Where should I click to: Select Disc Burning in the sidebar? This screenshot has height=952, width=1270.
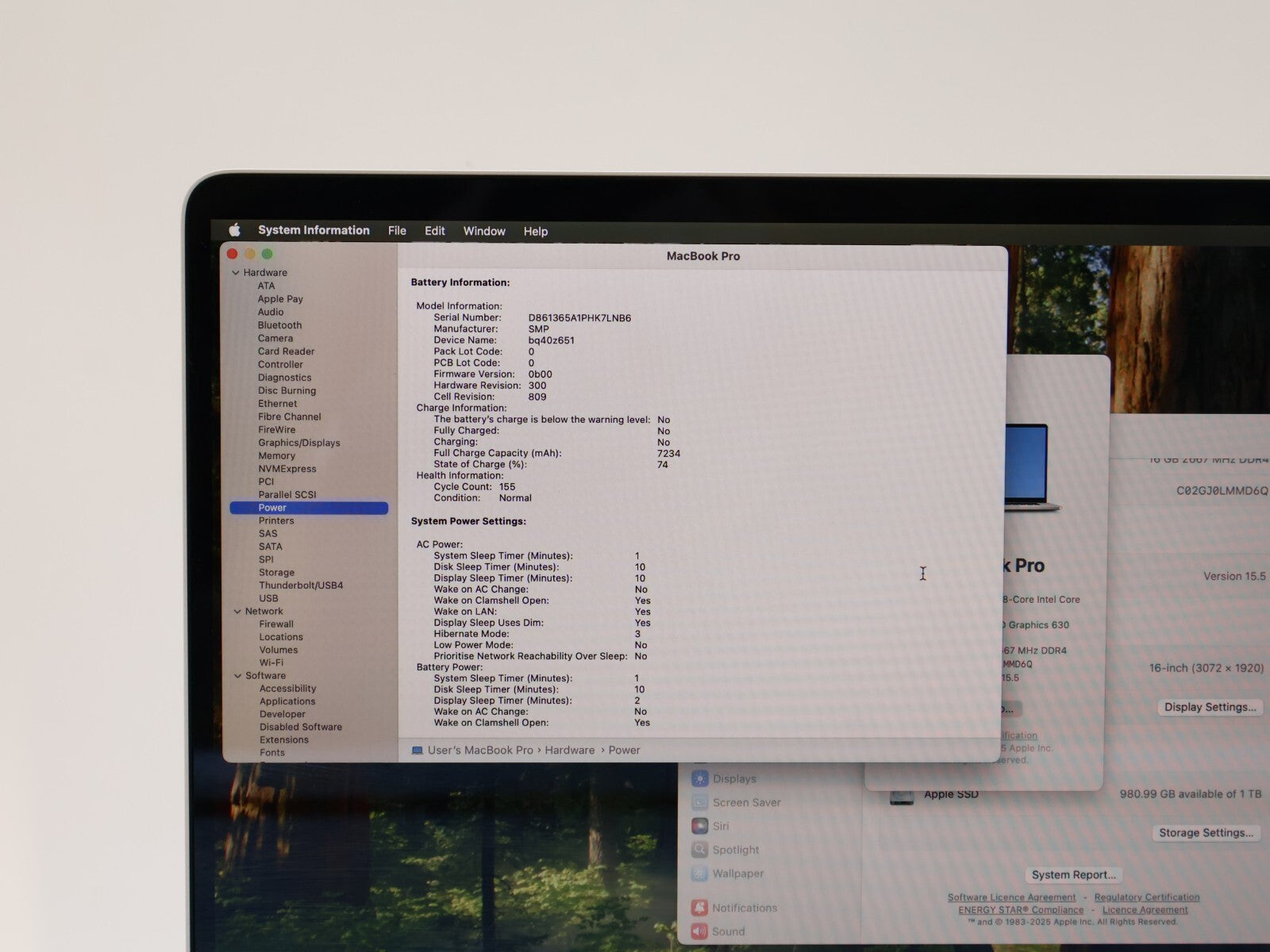(x=287, y=390)
